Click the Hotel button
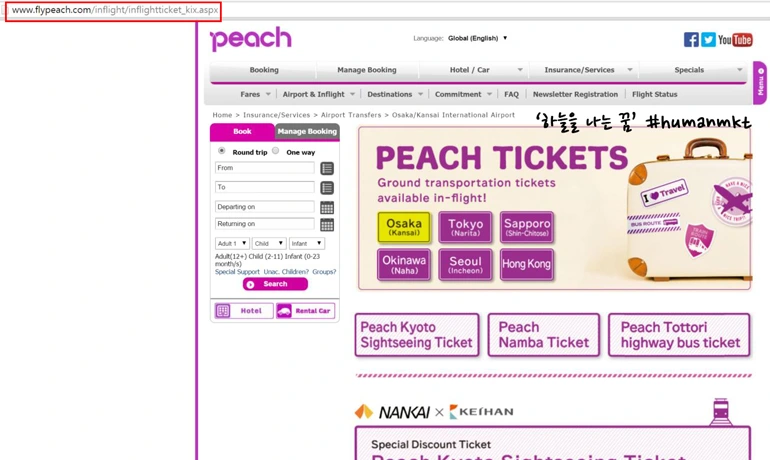The width and height of the screenshot is (770, 460). (244, 311)
